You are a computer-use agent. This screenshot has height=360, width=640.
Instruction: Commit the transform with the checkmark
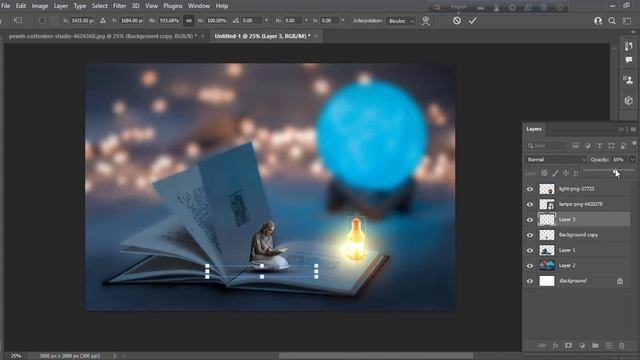[473, 20]
